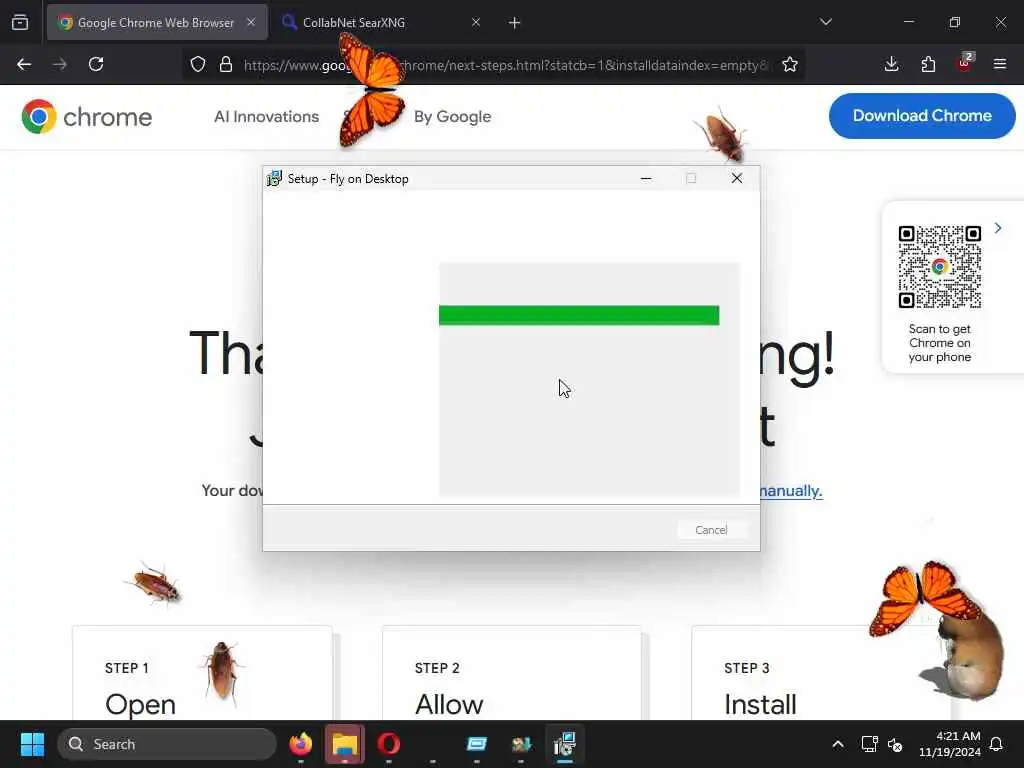Viewport: 1024px width, 768px height.
Task: Click the green installation progress bar
Action: (579, 315)
